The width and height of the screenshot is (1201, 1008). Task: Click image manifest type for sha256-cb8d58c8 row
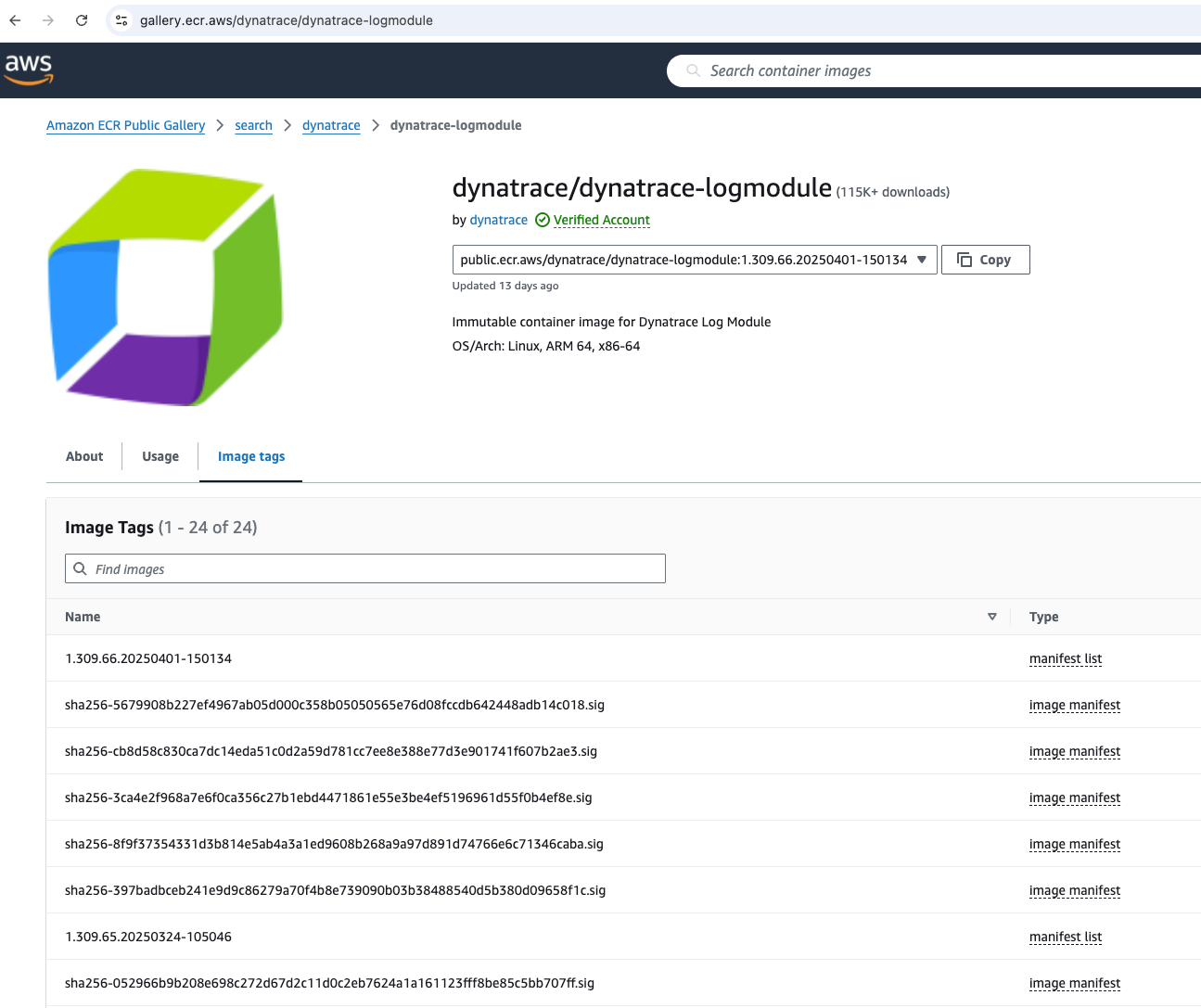pos(1075,751)
